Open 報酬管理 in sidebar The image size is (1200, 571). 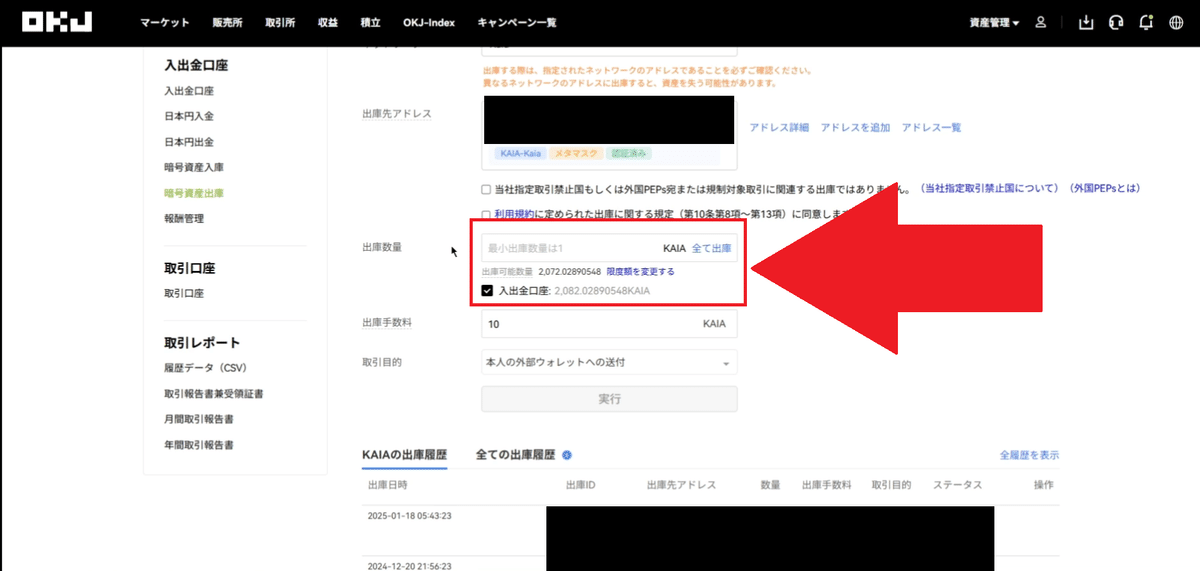pyautogui.click(x=184, y=218)
